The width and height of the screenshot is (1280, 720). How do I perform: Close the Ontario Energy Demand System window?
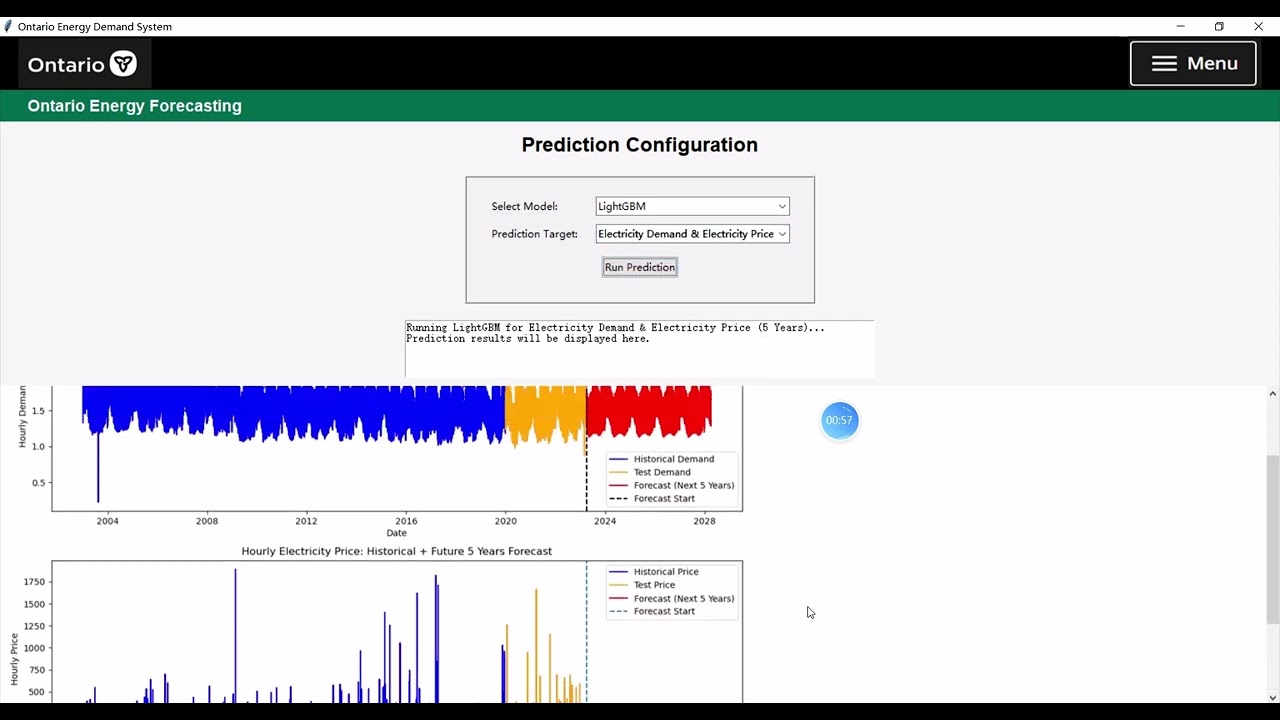tap(1258, 27)
